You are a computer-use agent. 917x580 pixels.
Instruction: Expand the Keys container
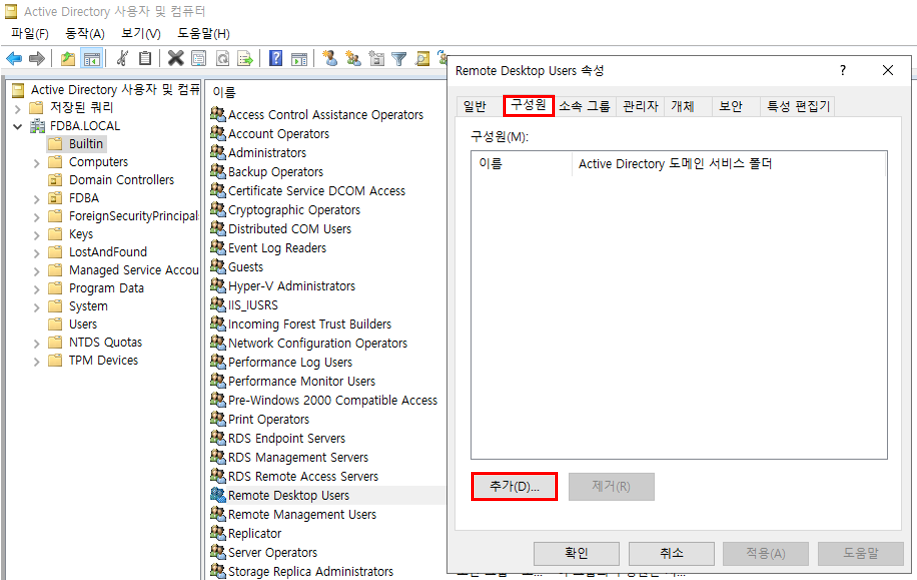36,236
